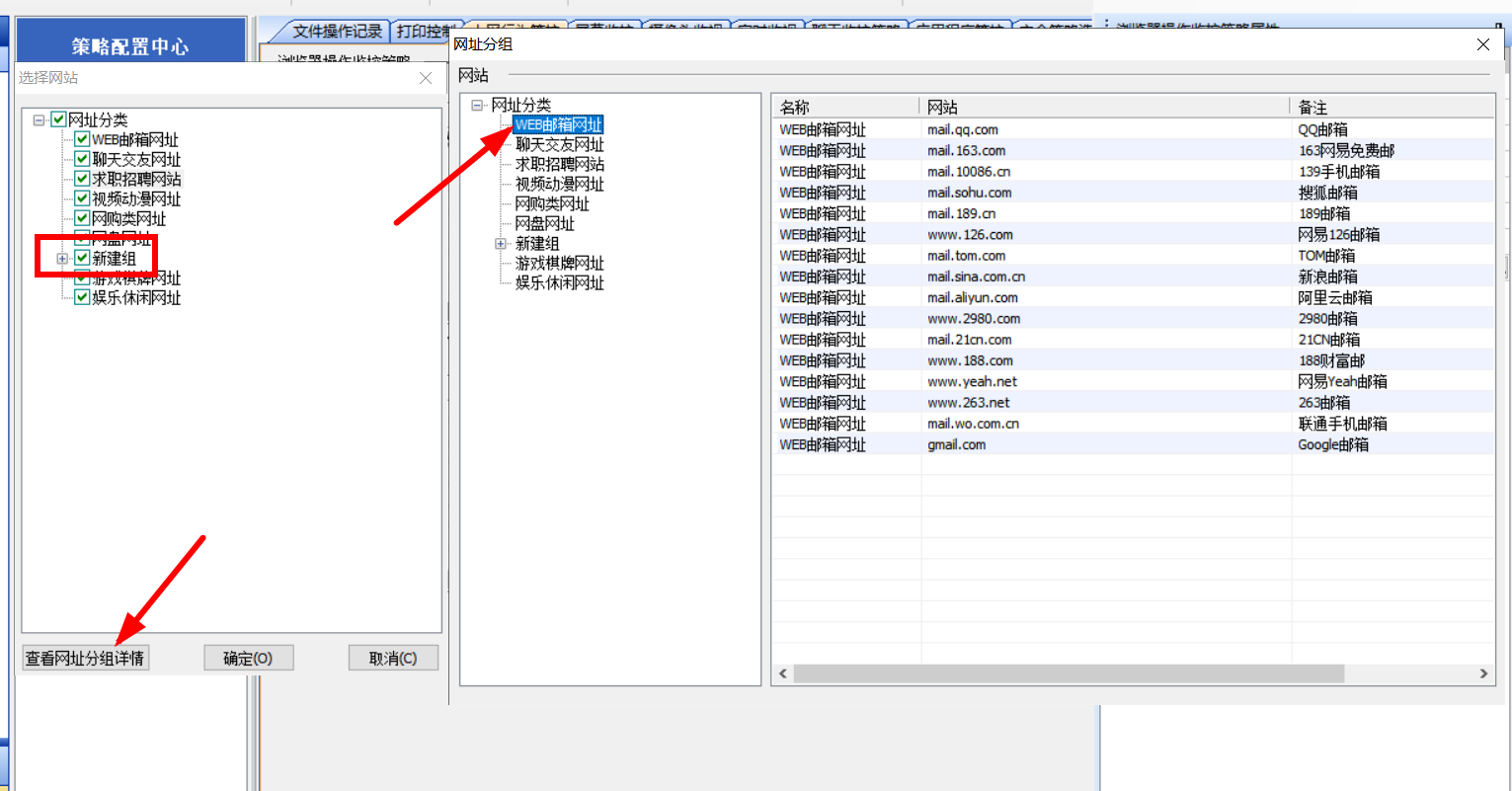Expand 新建组 in the 选择网站 tree
1512x791 pixels.
point(62,259)
